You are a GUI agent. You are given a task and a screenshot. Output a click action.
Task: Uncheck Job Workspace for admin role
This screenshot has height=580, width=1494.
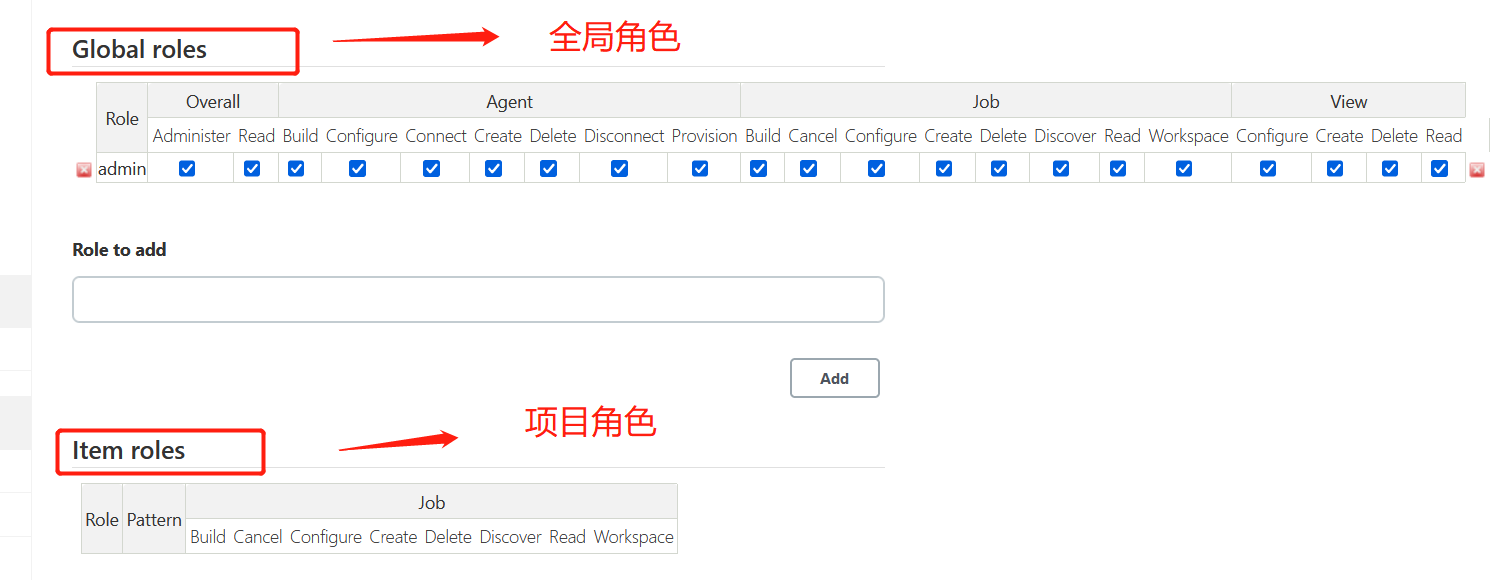coord(1184,169)
